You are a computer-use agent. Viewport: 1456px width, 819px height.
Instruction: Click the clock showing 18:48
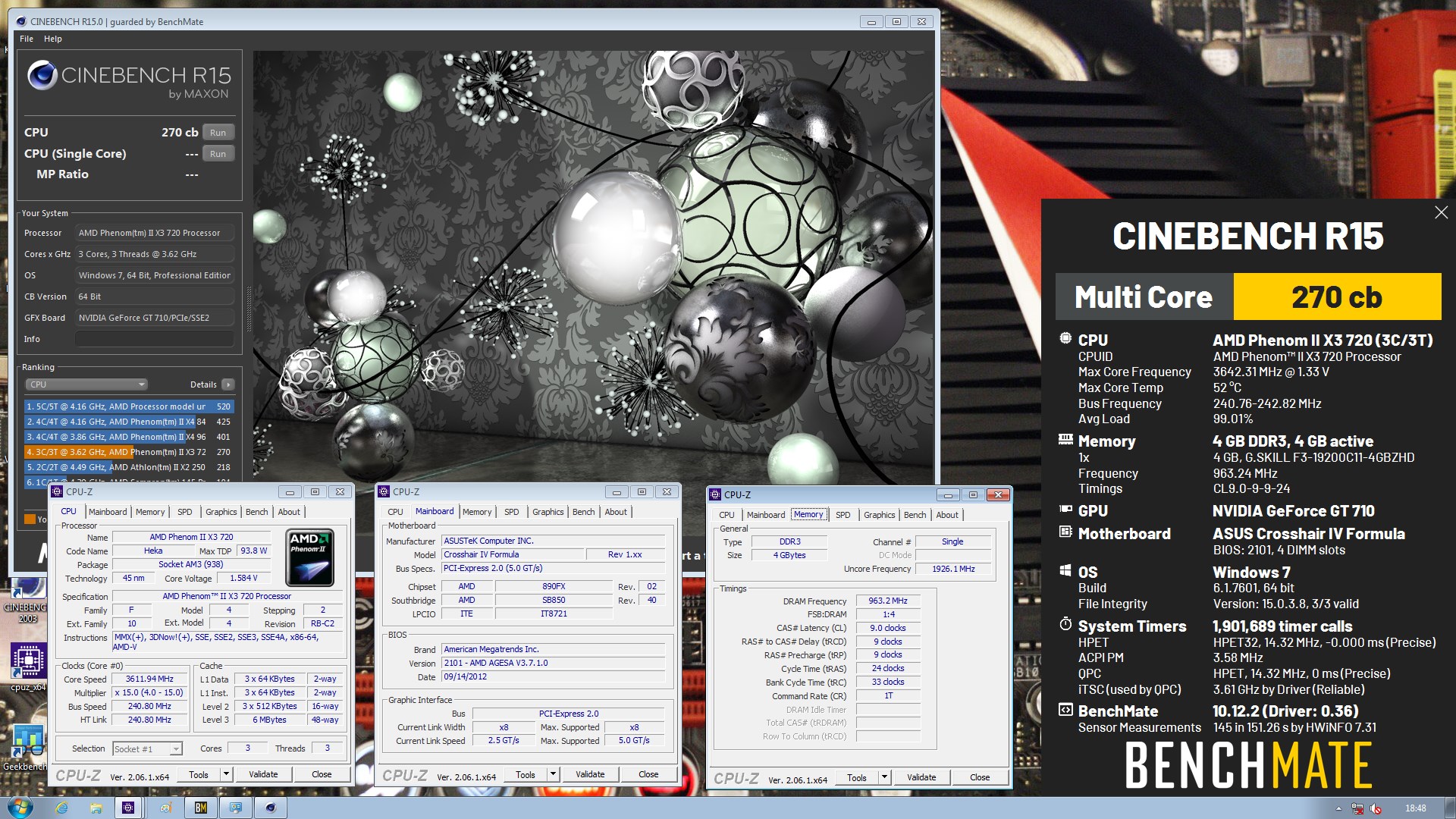pos(1415,808)
